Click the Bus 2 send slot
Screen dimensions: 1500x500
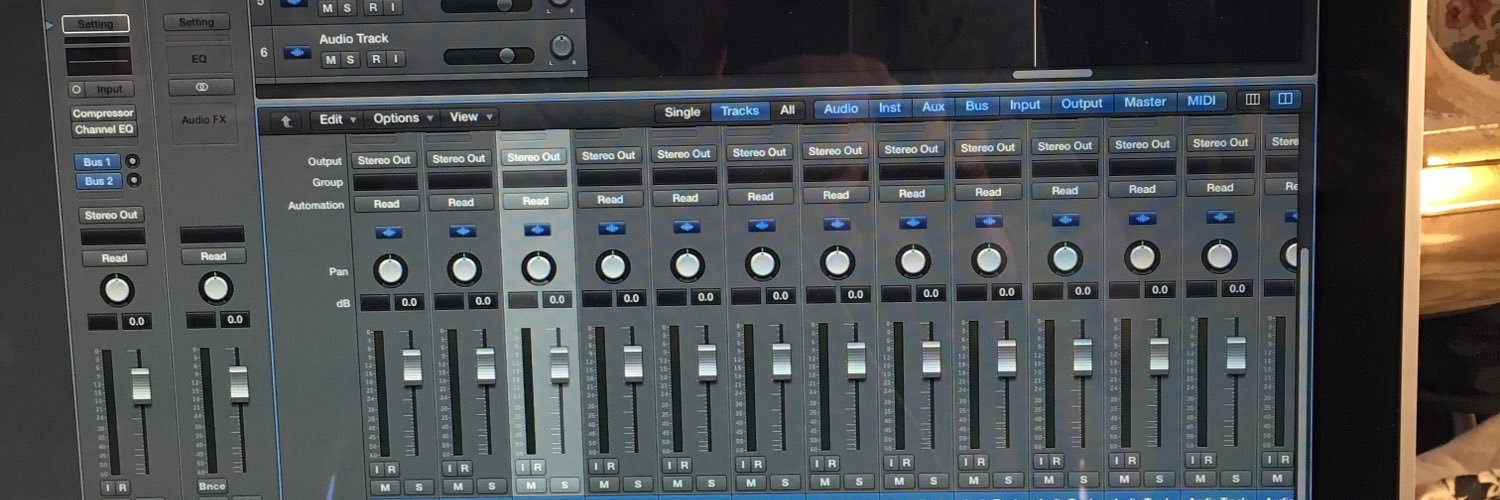[97, 181]
